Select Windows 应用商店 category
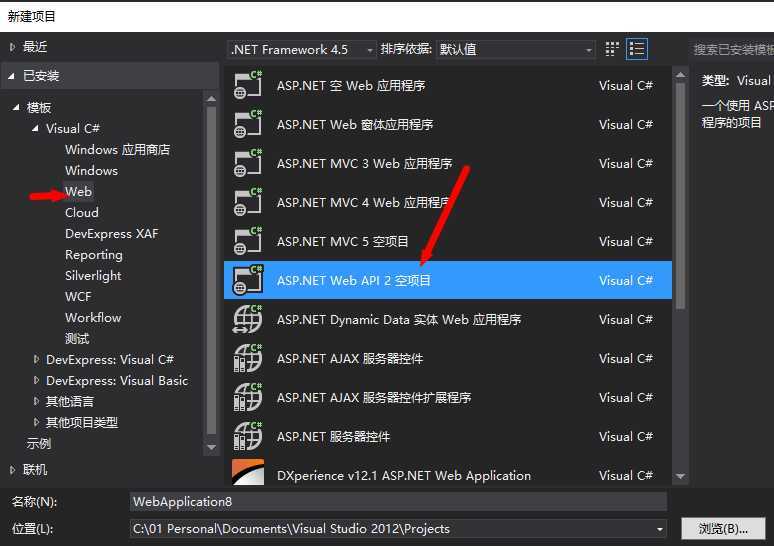The height and width of the screenshot is (546, 774). [117, 150]
